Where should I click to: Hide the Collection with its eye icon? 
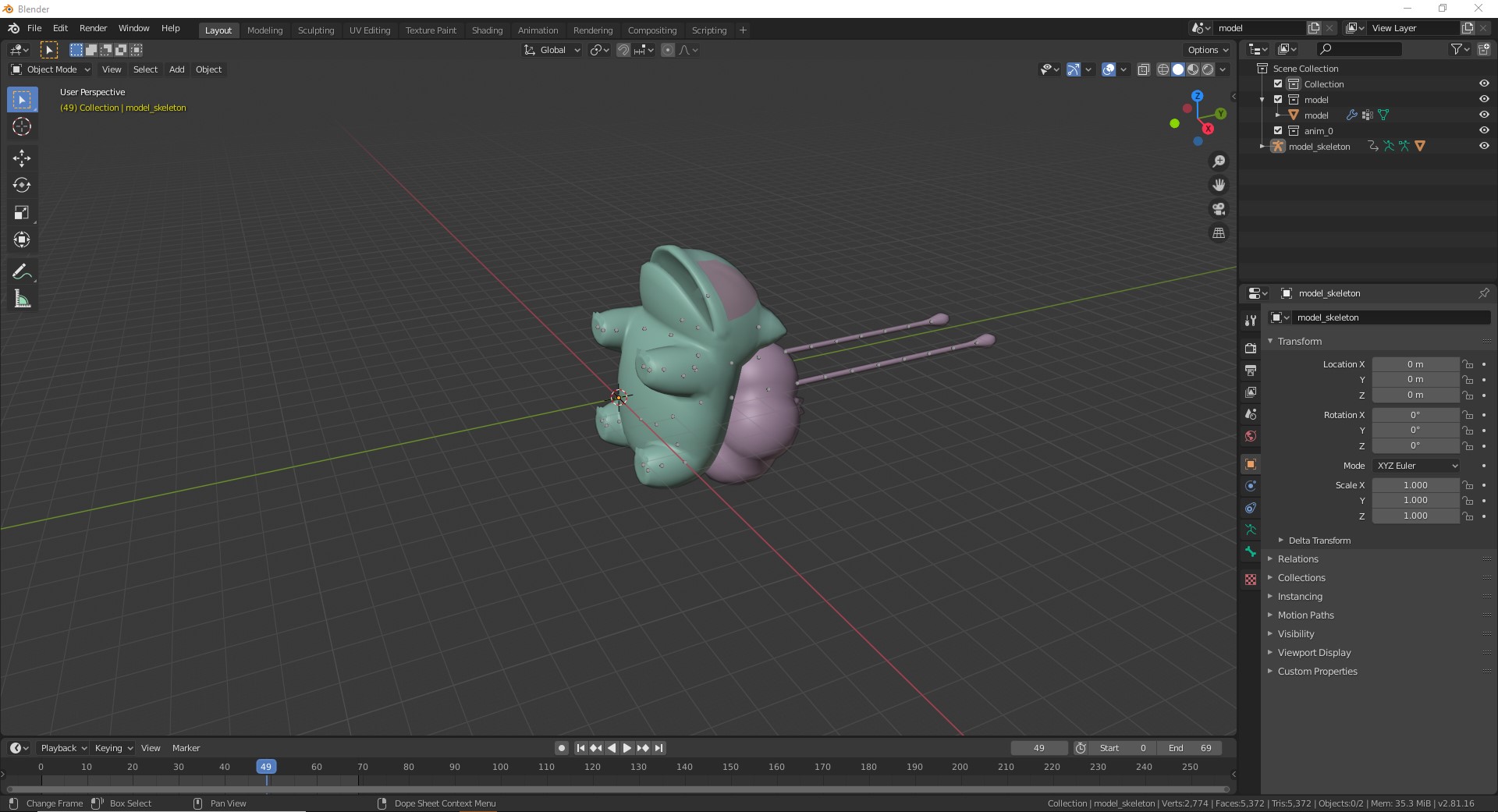click(1484, 84)
